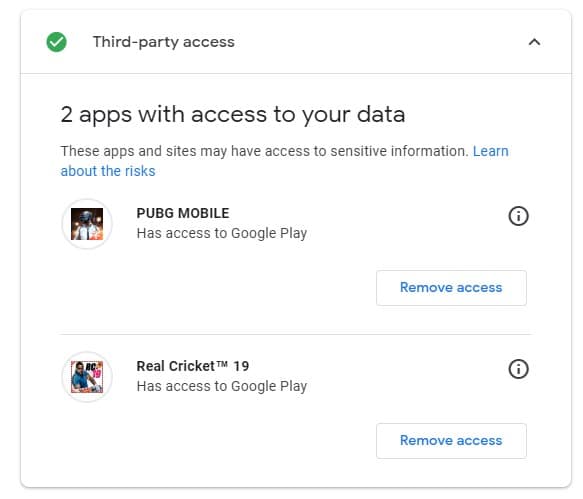Image resolution: width=583 pixels, height=499 pixels.
Task: Show info details for PUBG MOBILE
Action: coord(518,216)
